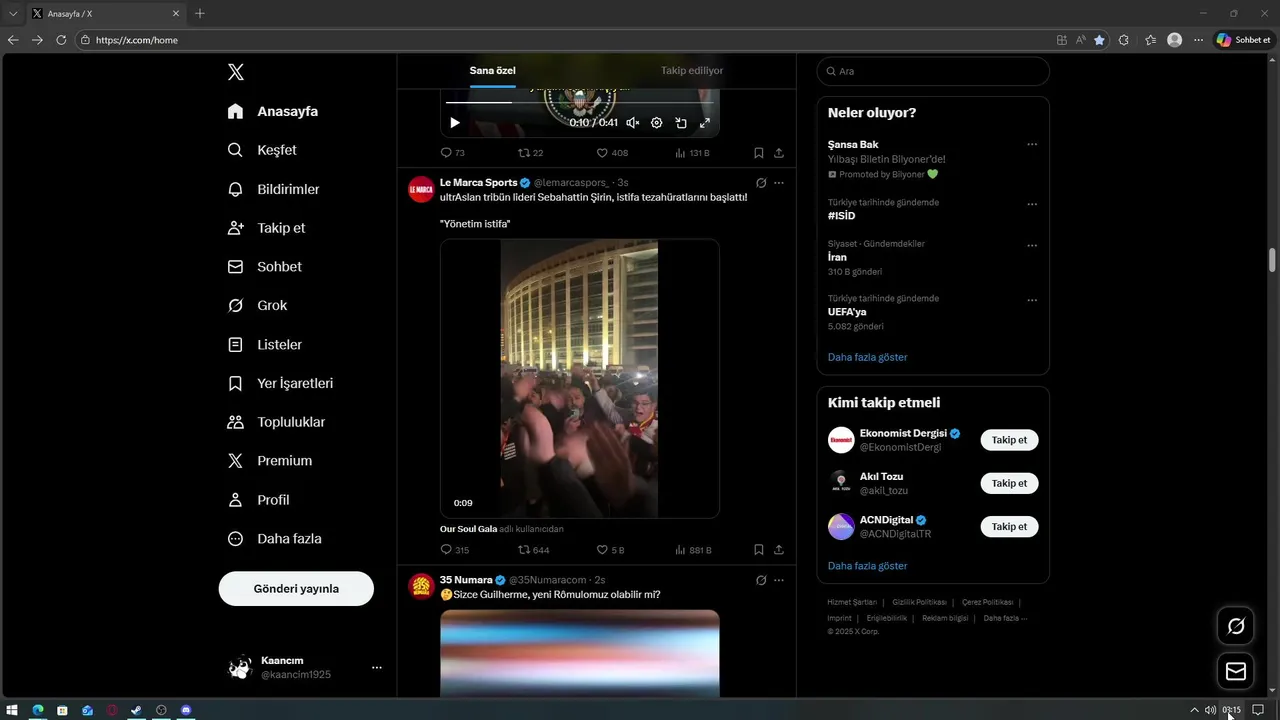Open account options next to Kaancım
Screen dimensions: 1280x720
(377, 667)
